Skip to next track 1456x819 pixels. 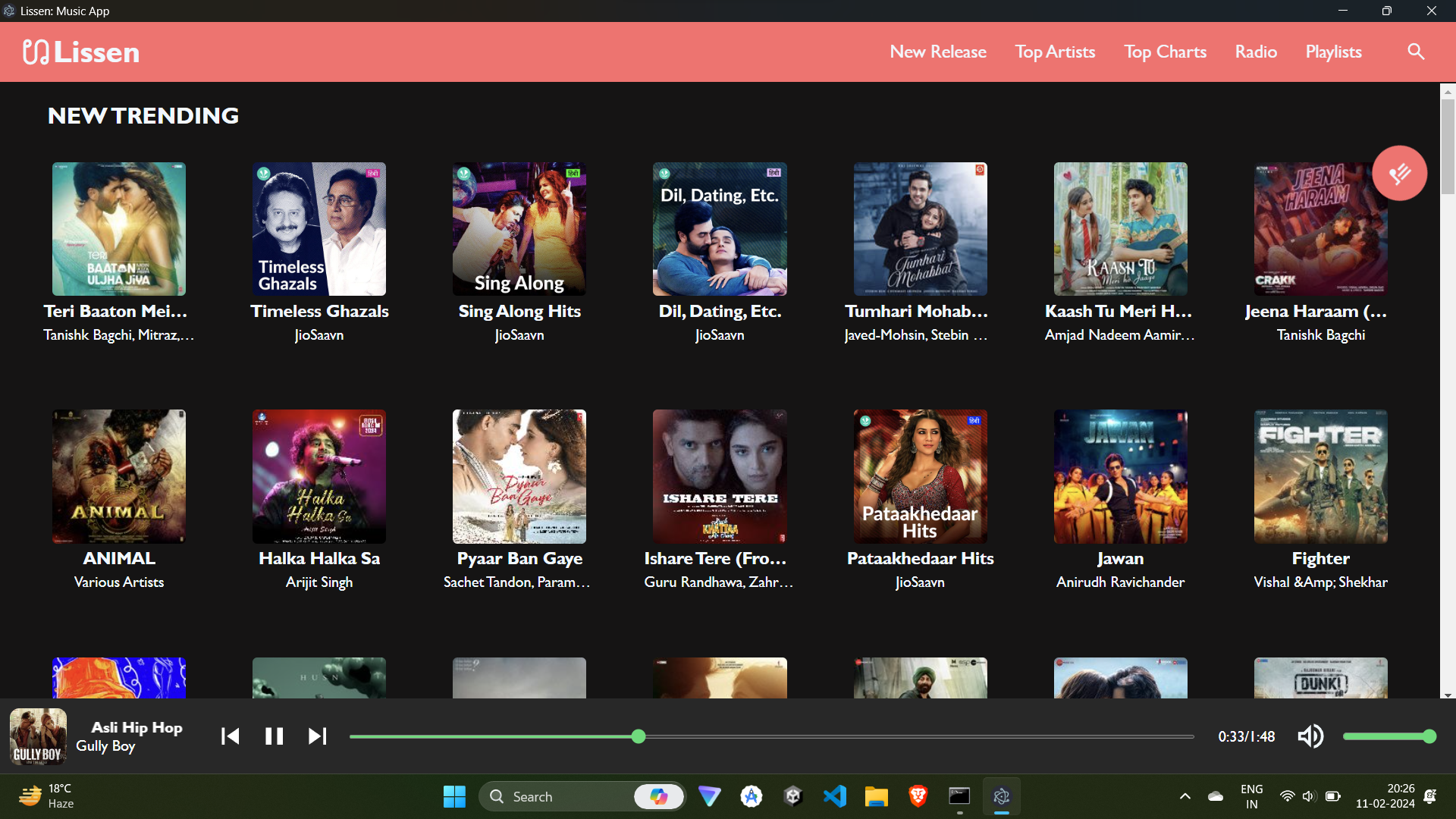point(318,736)
